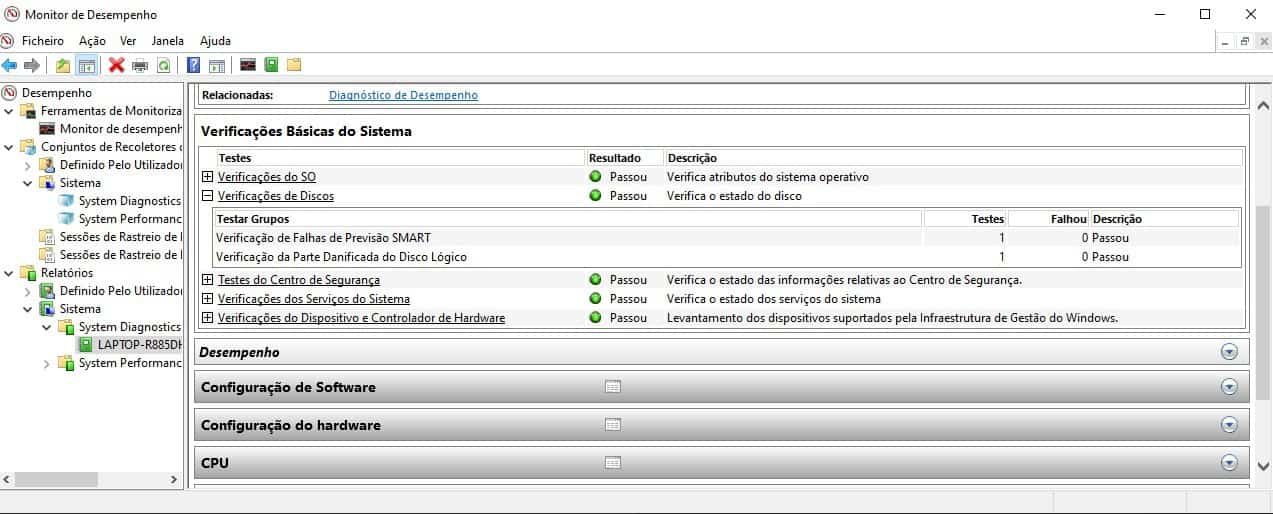
Task: Expand the CPU section chevron
Action: click(x=1229, y=463)
